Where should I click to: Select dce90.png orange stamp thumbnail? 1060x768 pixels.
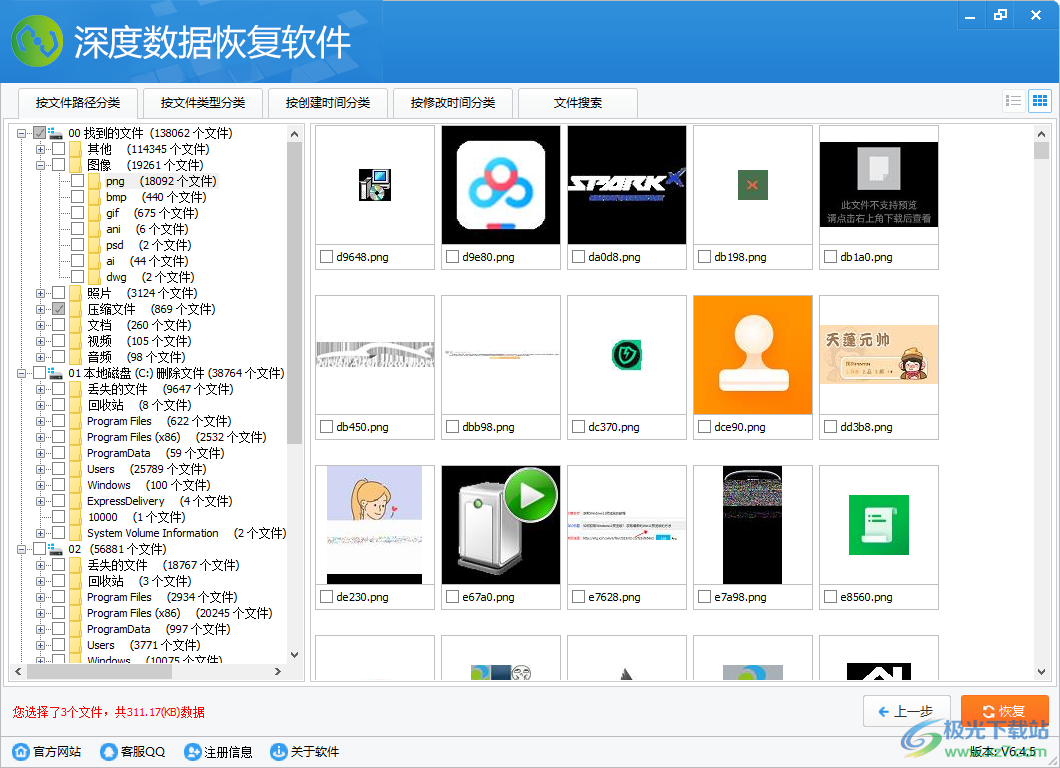click(752, 355)
